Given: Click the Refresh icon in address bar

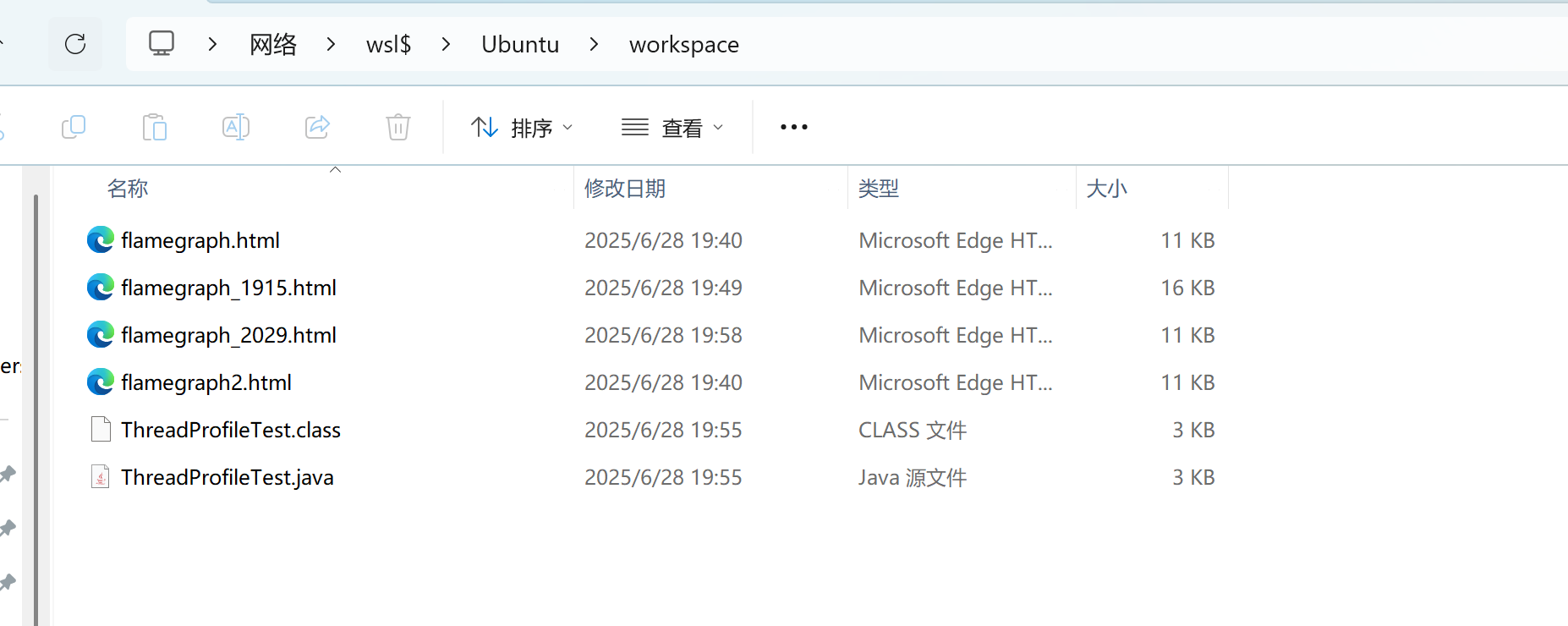Looking at the screenshot, I should (x=75, y=44).
